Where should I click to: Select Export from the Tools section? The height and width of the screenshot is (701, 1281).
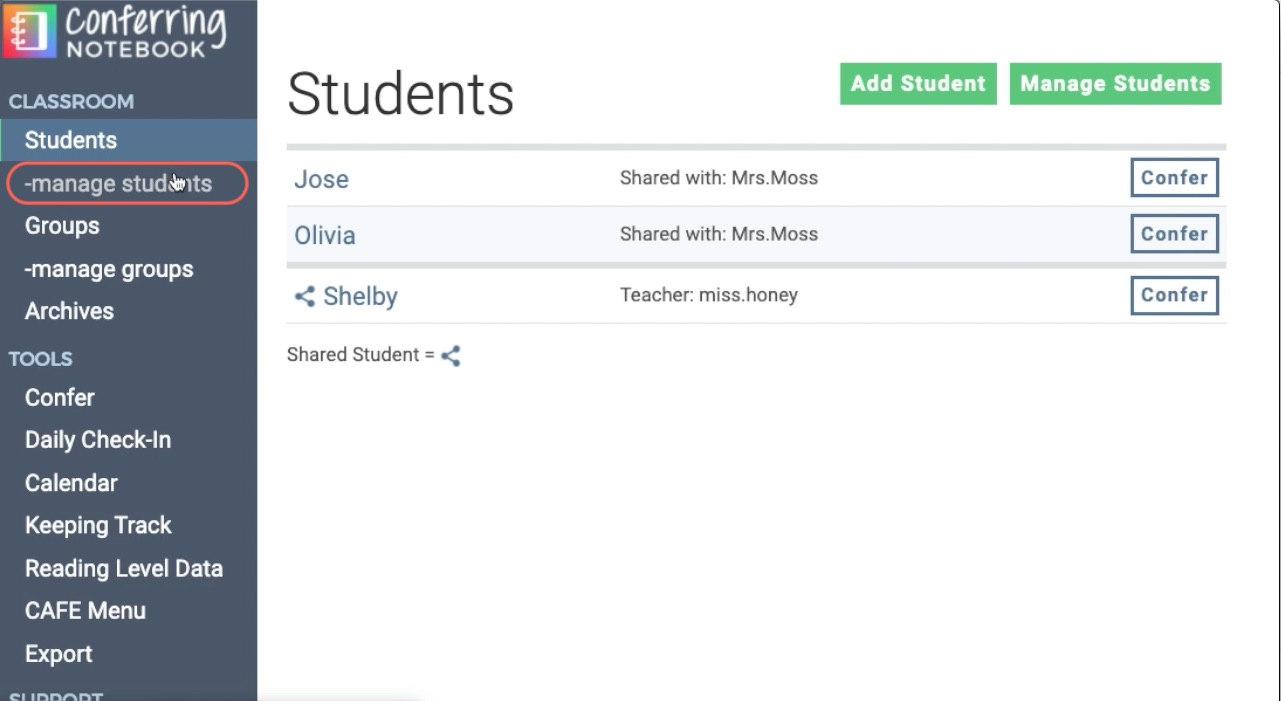point(58,653)
